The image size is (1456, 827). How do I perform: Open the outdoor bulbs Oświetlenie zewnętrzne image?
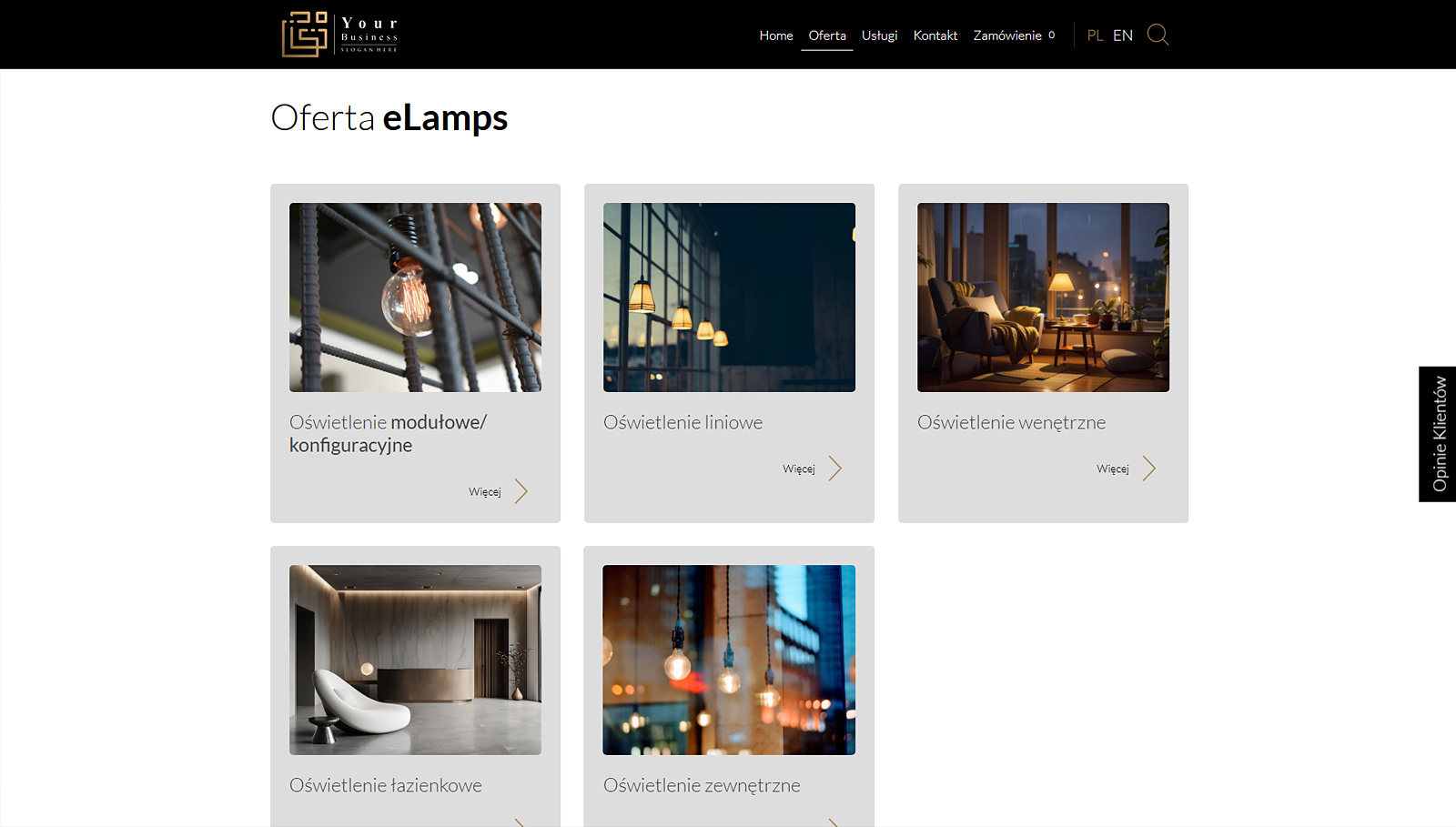pyautogui.click(x=729, y=660)
